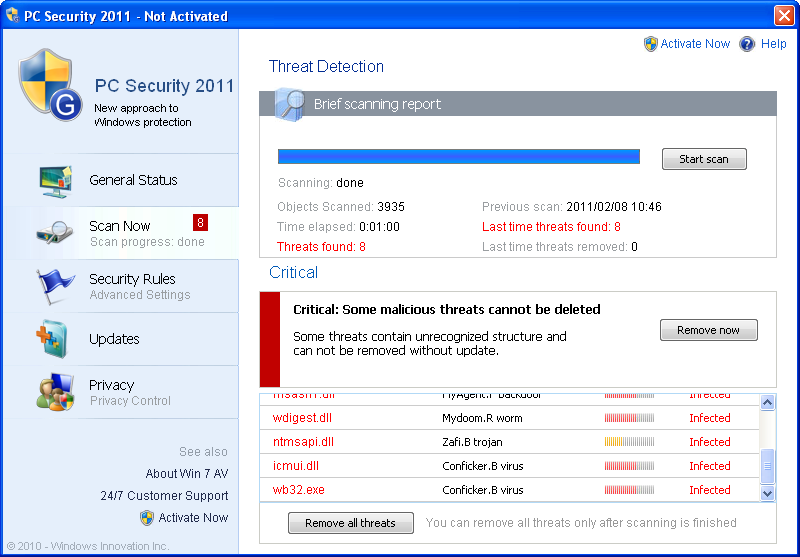Click the threat list scrollbar thumb
The height and width of the screenshot is (557, 800).
click(x=767, y=466)
